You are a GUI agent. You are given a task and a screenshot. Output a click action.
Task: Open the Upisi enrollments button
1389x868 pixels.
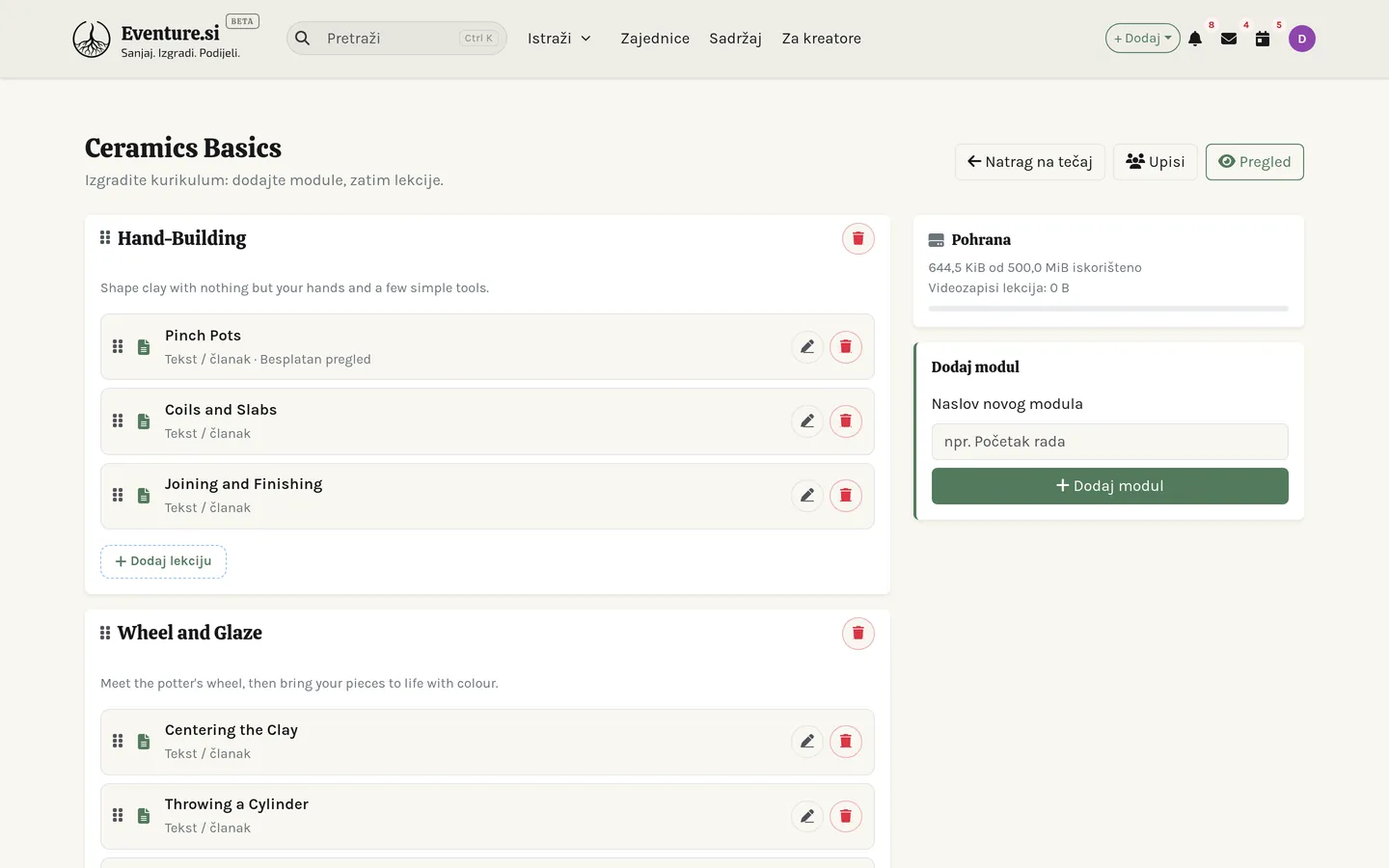(x=1156, y=162)
